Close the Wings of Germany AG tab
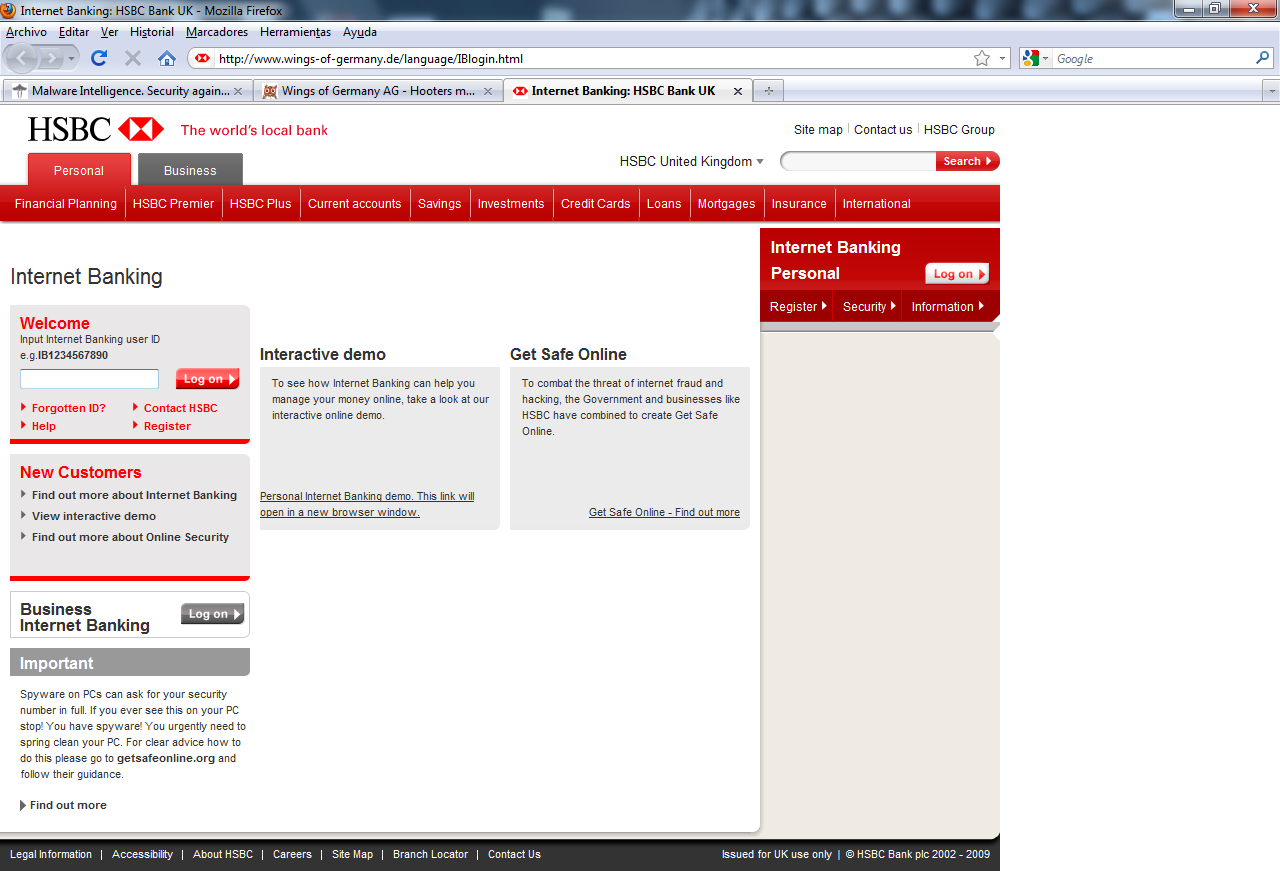 (x=488, y=91)
